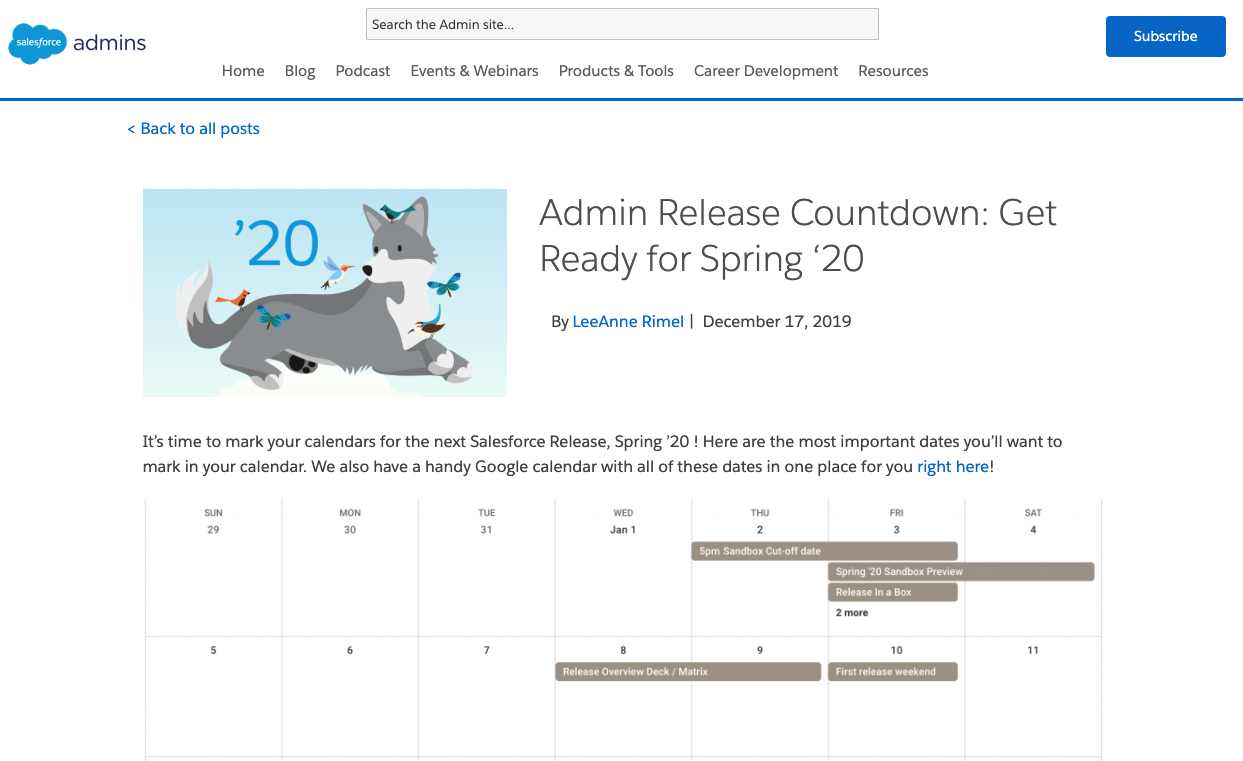
Task: Open the right here calendar link
Action: [x=953, y=466]
